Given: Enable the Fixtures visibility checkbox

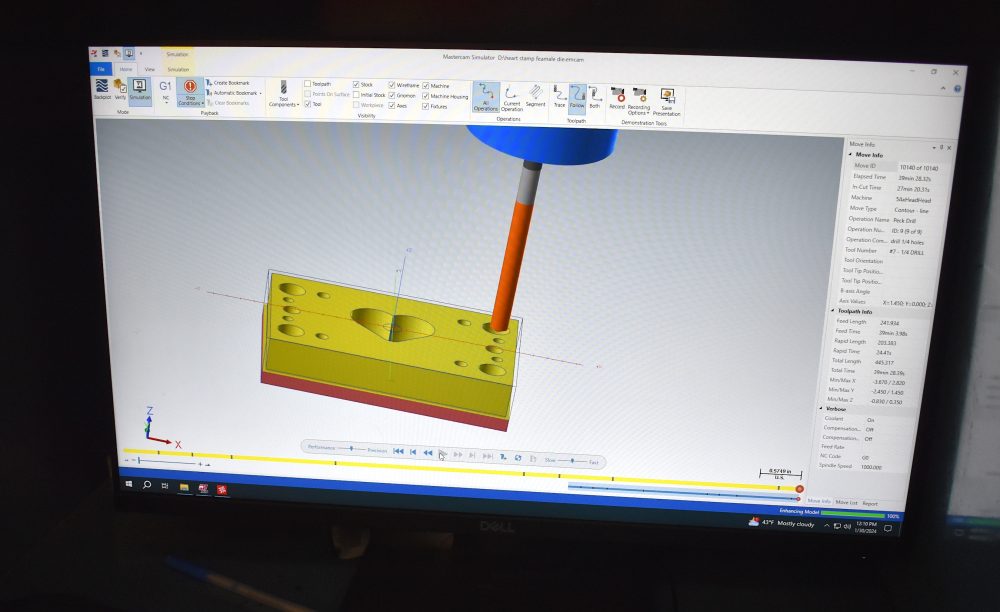Looking at the screenshot, I should (427, 104).
